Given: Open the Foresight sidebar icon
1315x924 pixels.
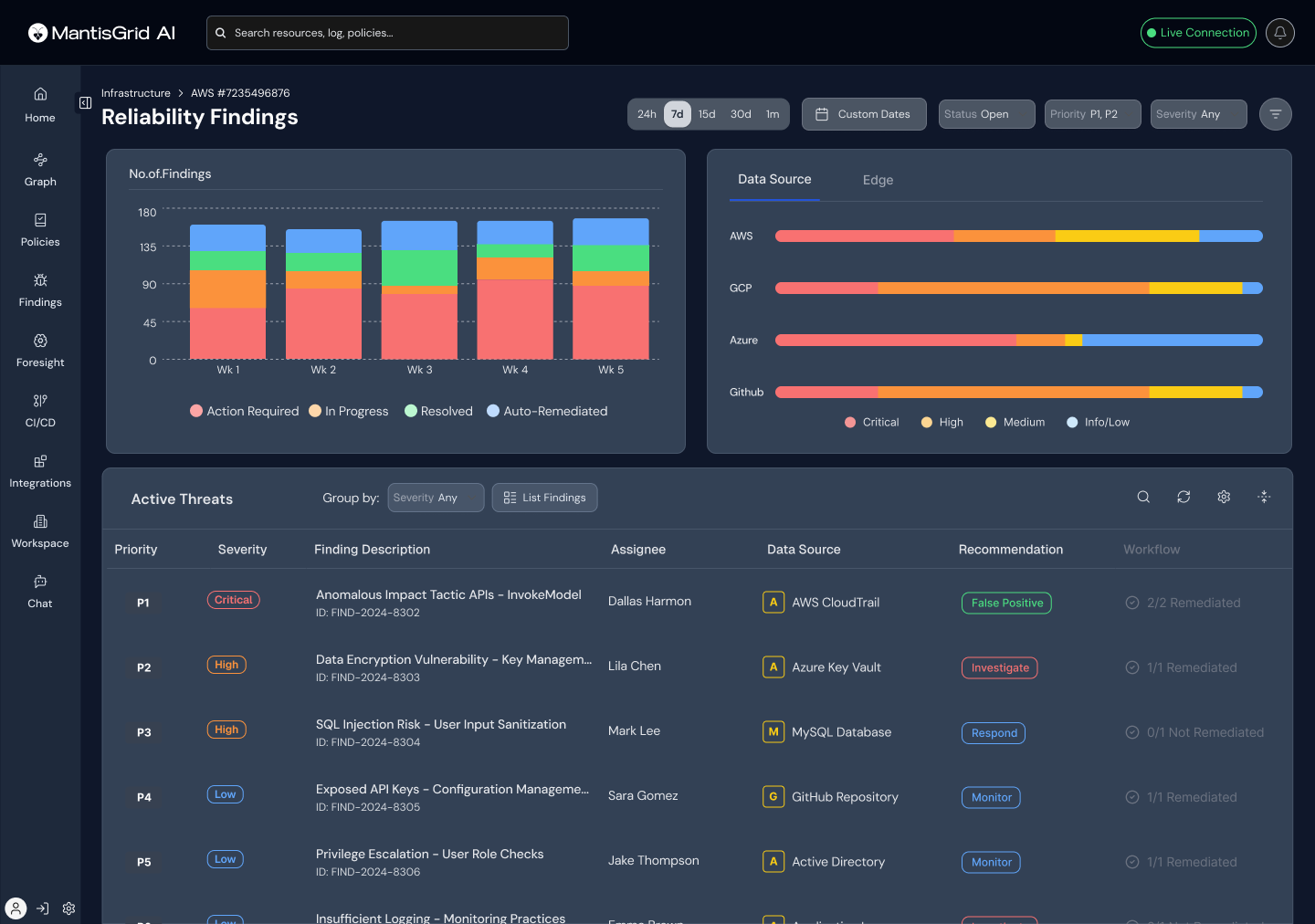Looking at the screenshot, I should click(x=40, y=351).
